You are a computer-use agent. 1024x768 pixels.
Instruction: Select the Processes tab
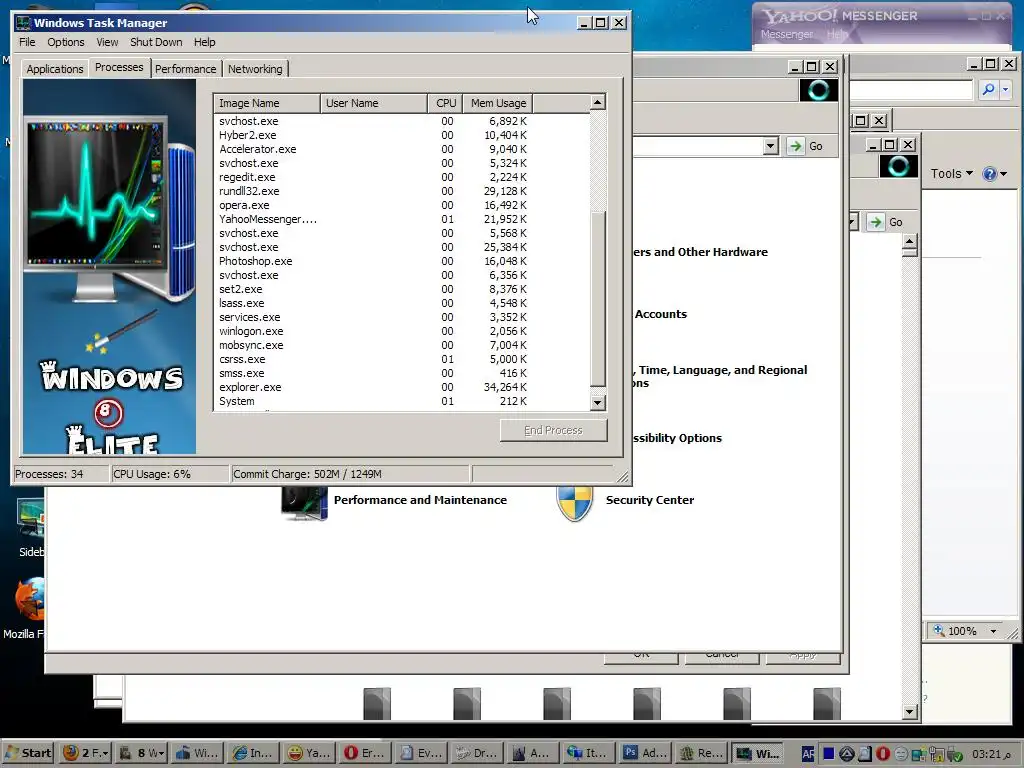[119, 67]
